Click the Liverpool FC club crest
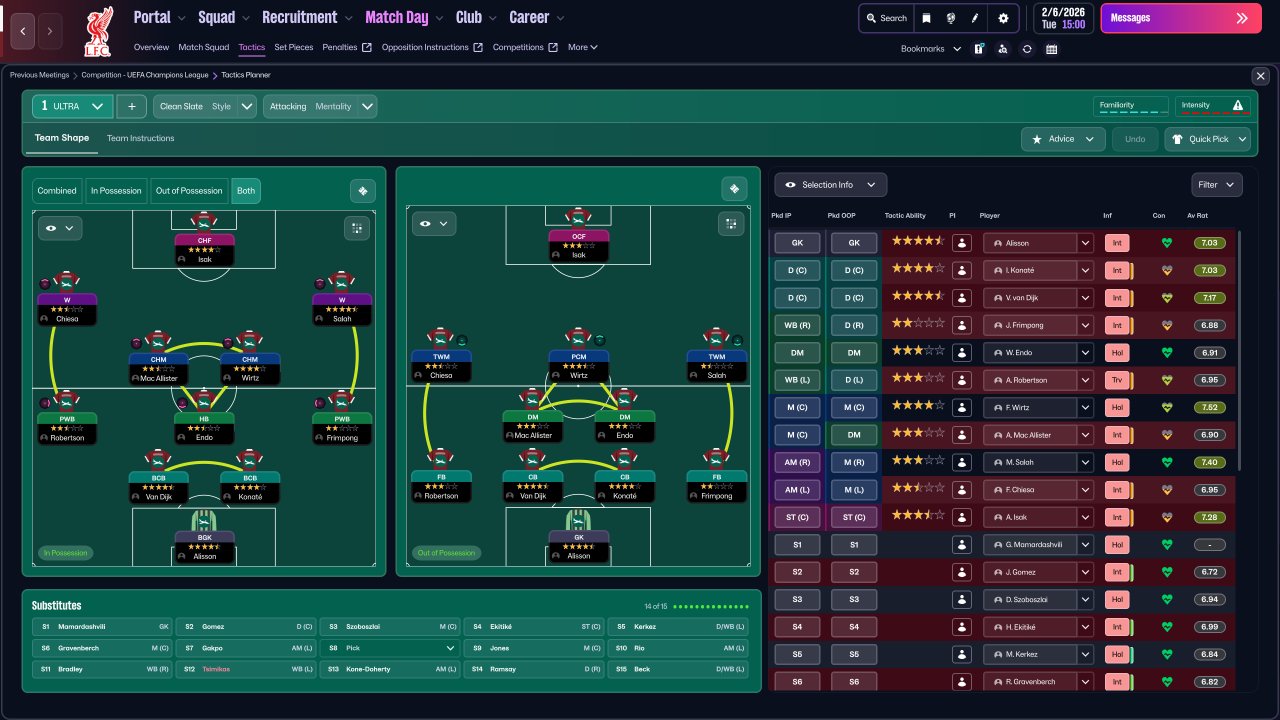The width and height of the screenshot is (1280, 720). (98, 30)
